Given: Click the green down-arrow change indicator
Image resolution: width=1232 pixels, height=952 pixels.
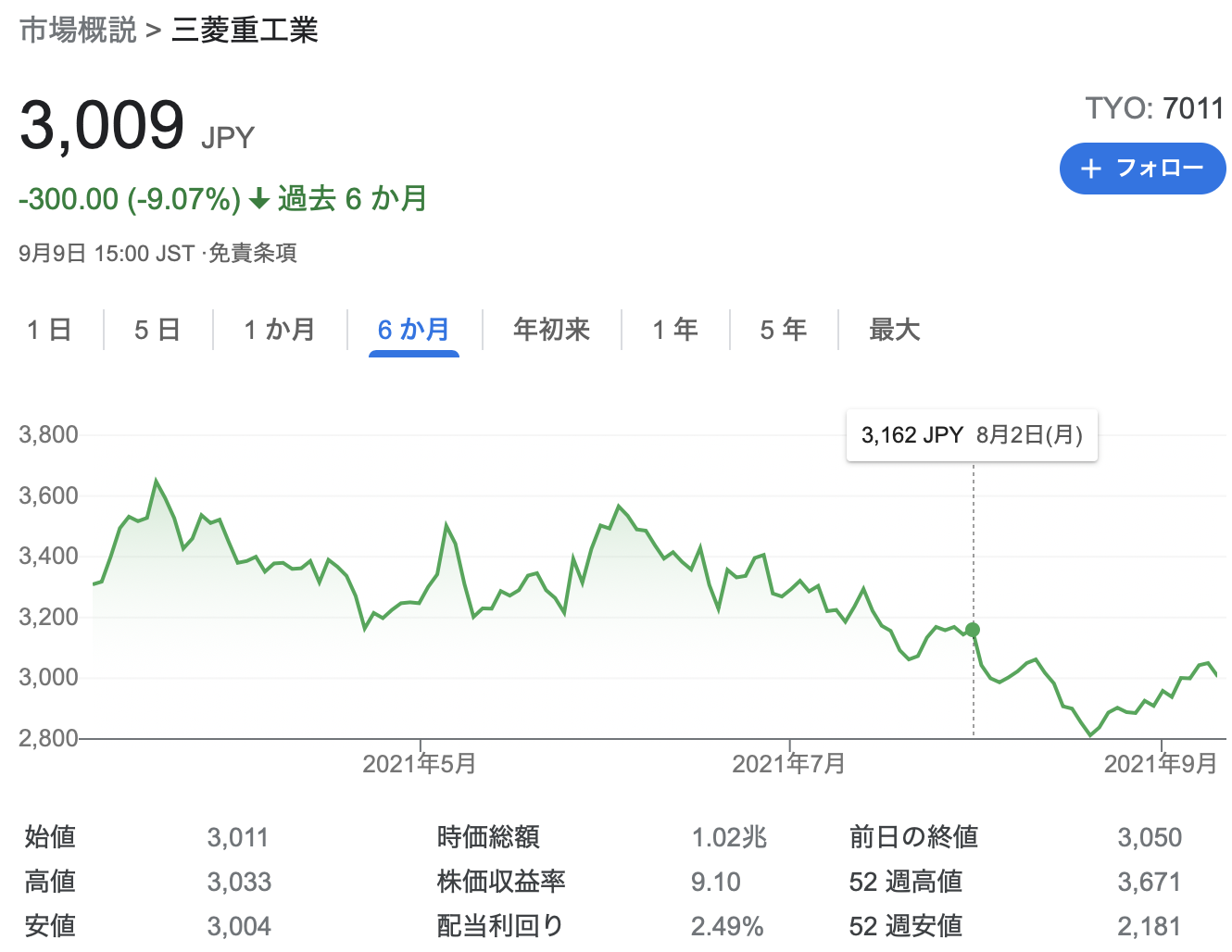Looking at the screenshot, I should pos(259,199).
